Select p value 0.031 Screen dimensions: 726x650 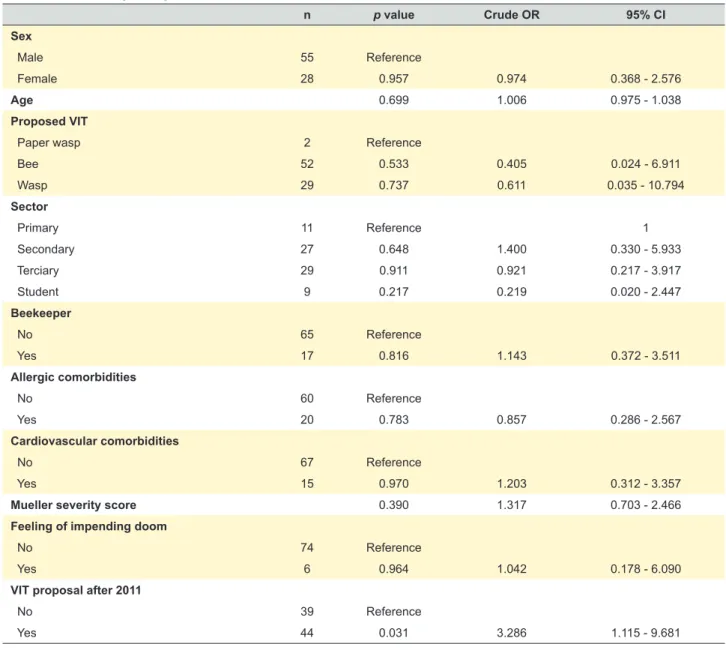[x=394, y=632]
